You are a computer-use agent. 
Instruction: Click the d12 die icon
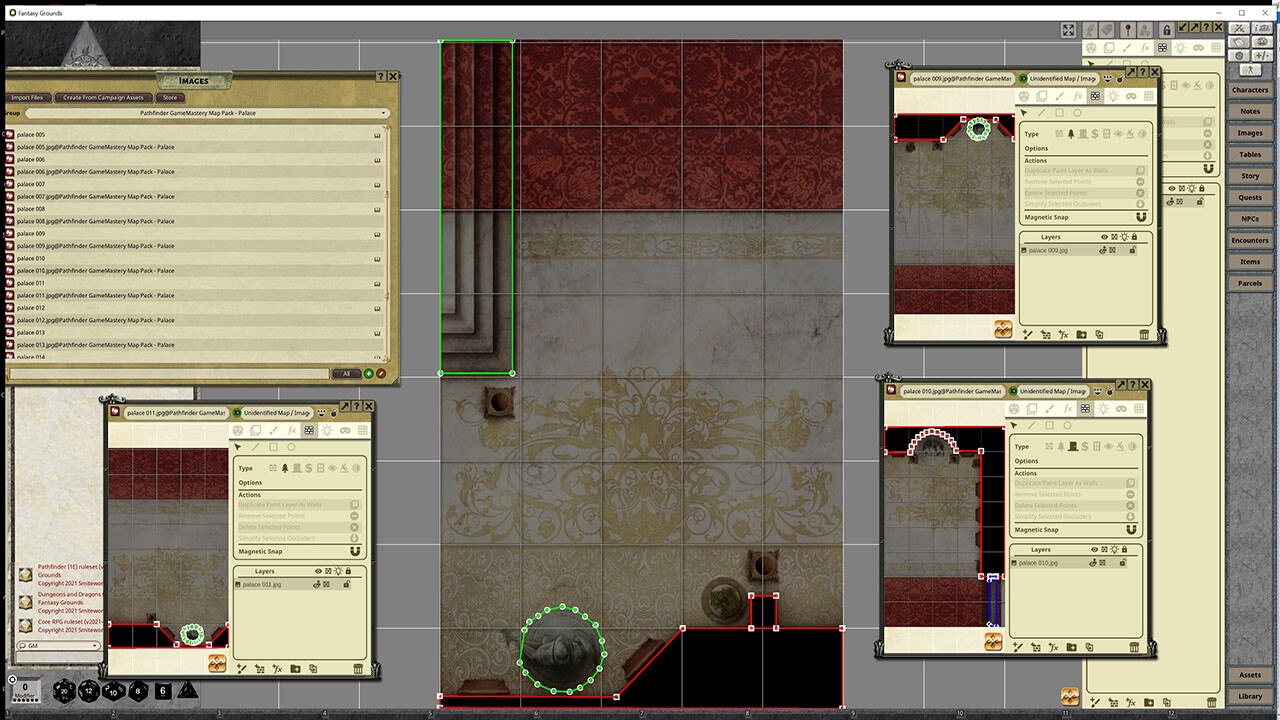tap(89, 691)
